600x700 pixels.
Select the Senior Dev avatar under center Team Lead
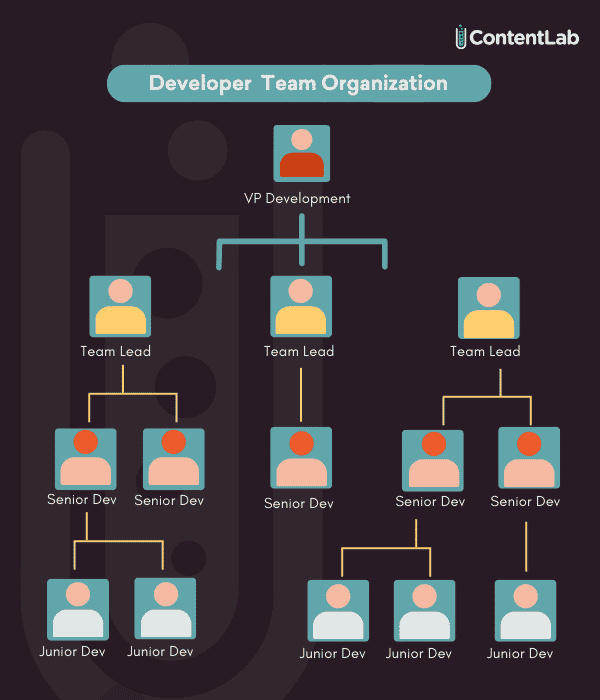301,458
